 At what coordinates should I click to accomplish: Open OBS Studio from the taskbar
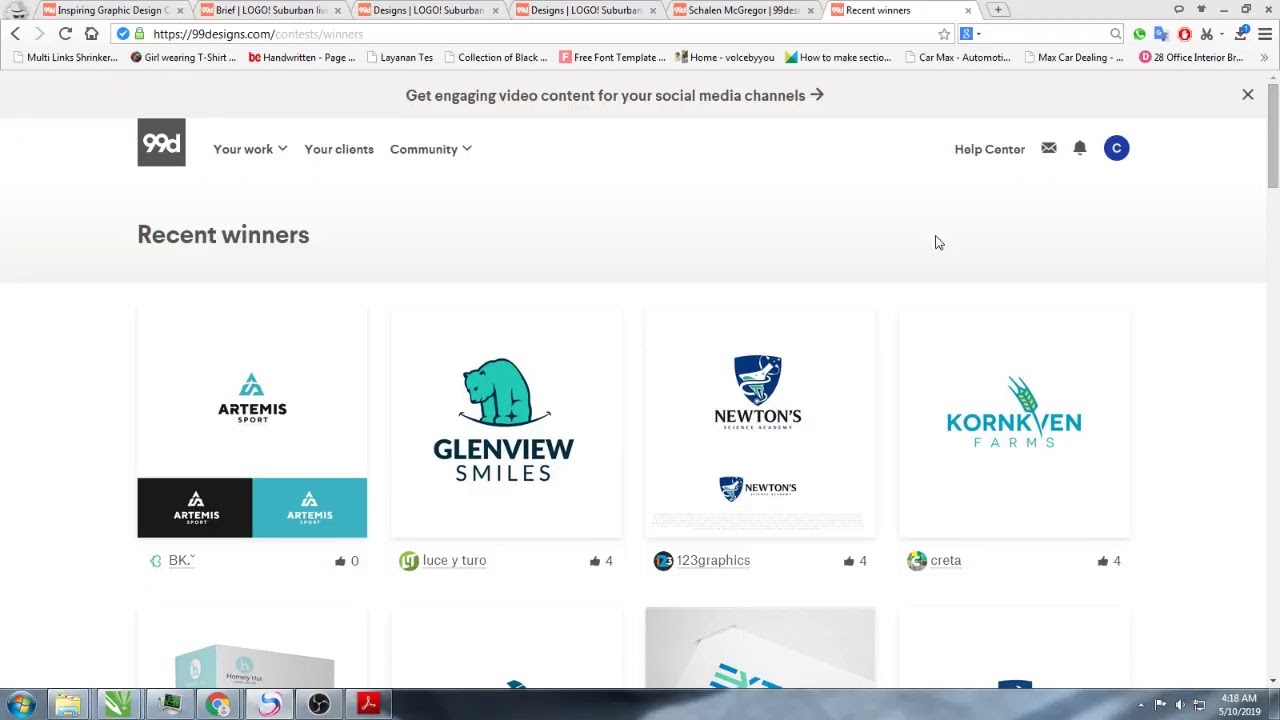tap(319, 705)
